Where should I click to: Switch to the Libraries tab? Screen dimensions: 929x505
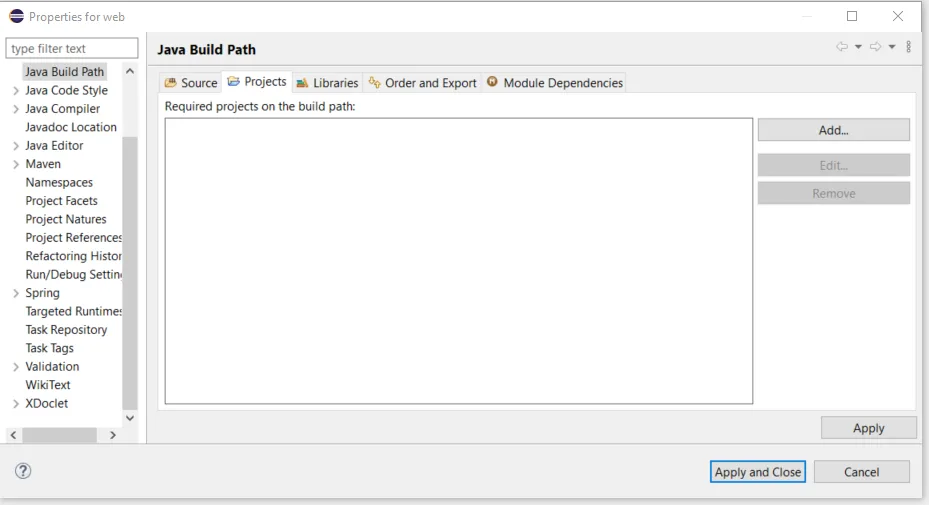327,83
